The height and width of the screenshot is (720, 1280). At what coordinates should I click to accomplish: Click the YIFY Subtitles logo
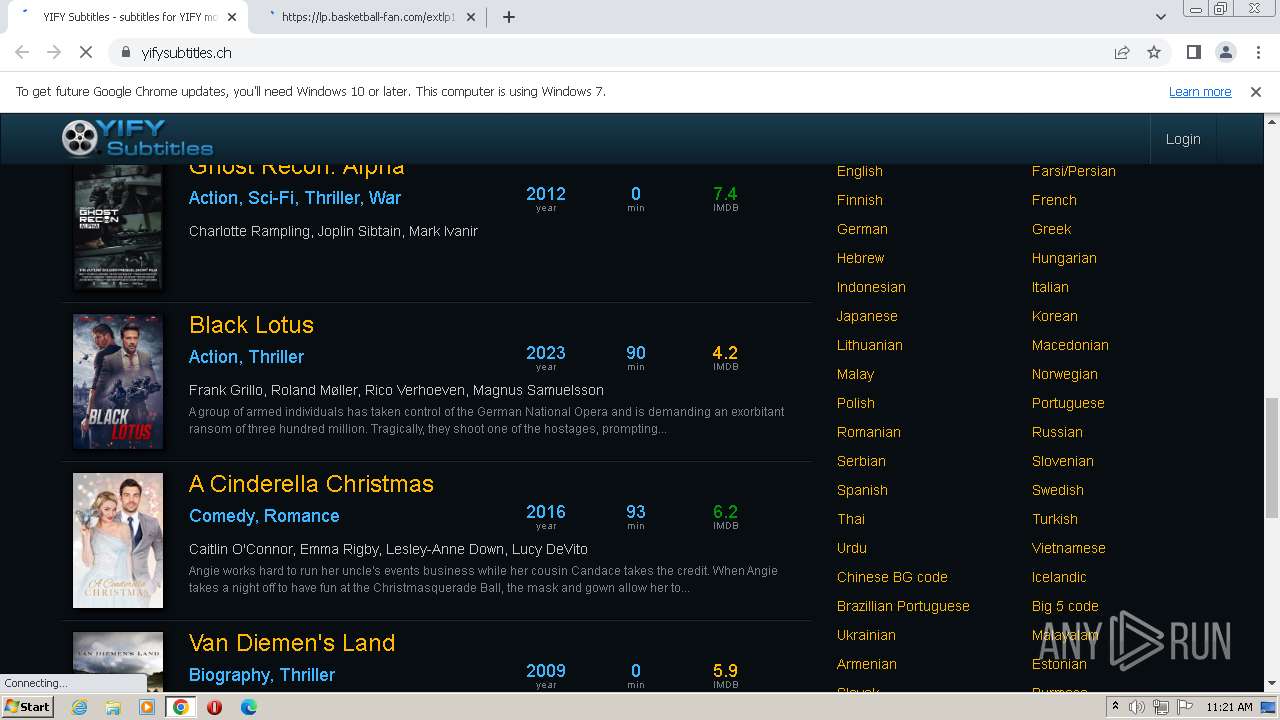point(137,138)
